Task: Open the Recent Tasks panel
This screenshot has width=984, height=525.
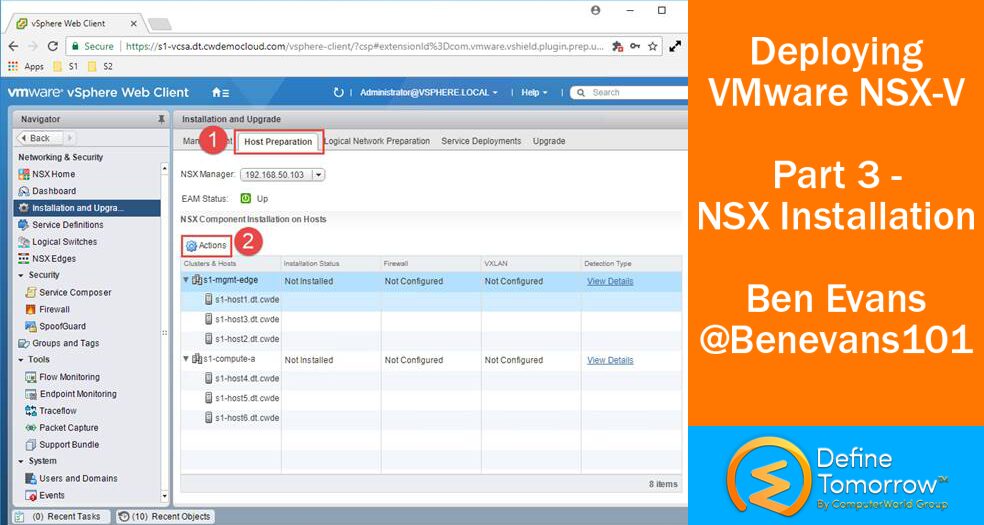Action: click(61, 516)
